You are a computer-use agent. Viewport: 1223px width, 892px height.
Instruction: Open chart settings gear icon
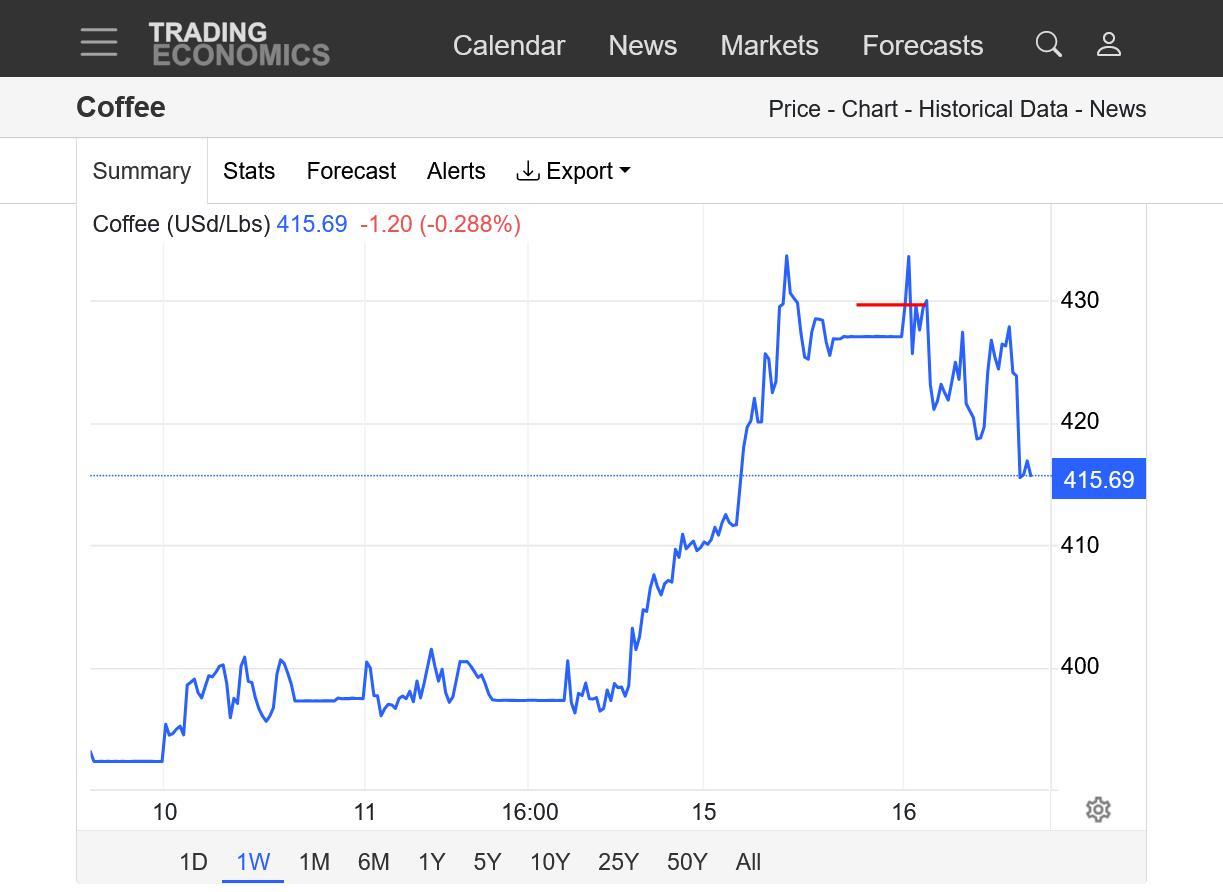pos(1098,809)
